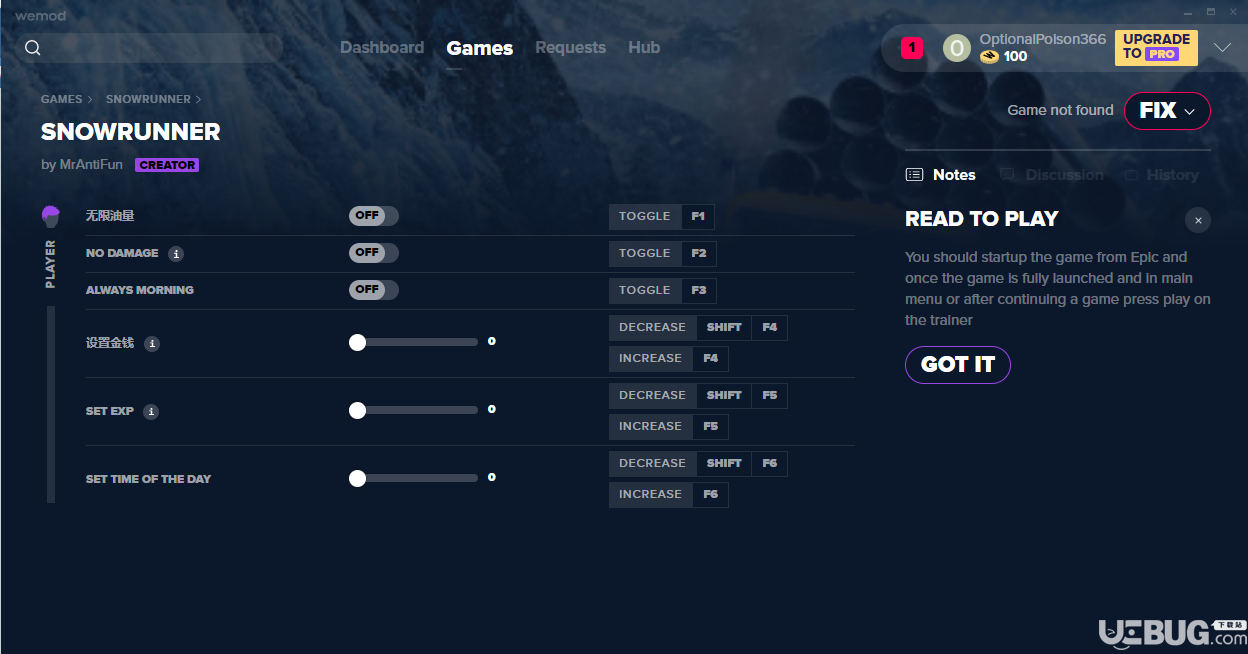Go to the Requests tab

[570, 48]
